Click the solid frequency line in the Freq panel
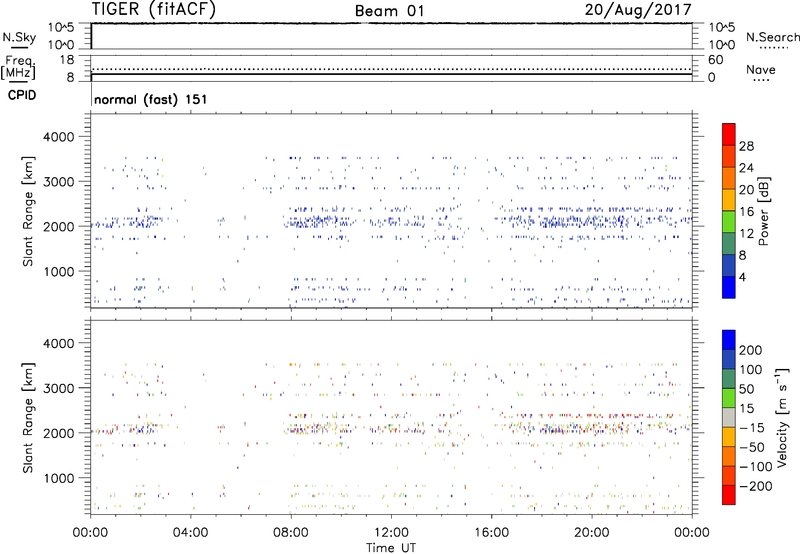 (391, 74)
